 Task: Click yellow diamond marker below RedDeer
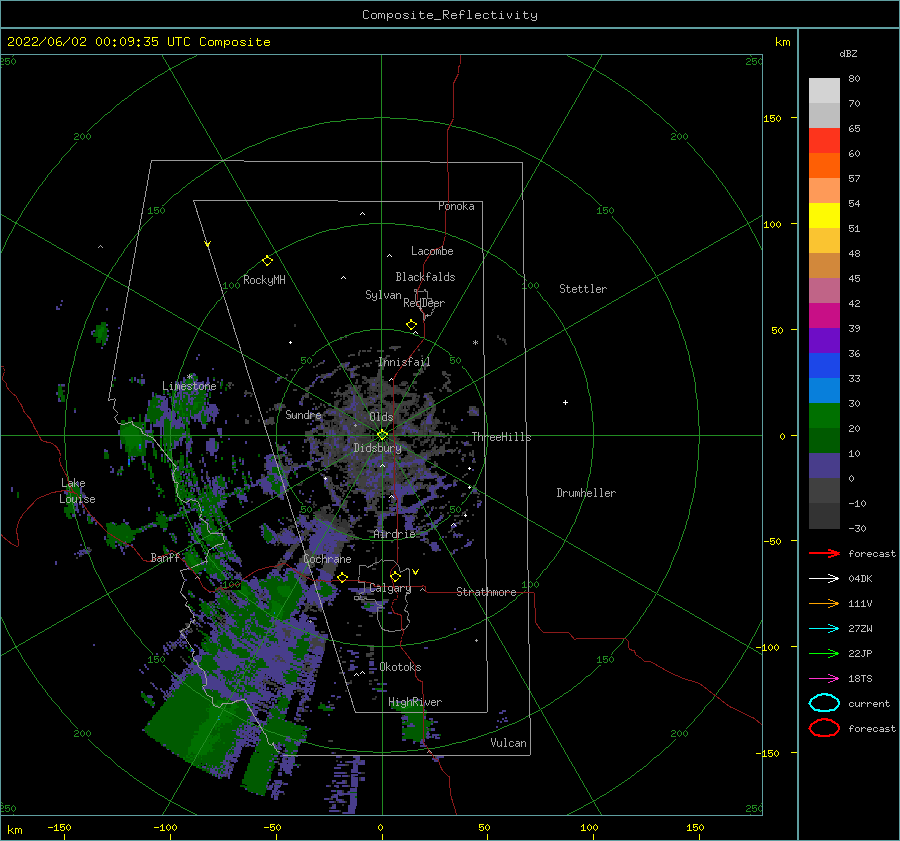(x=412, y=325)
